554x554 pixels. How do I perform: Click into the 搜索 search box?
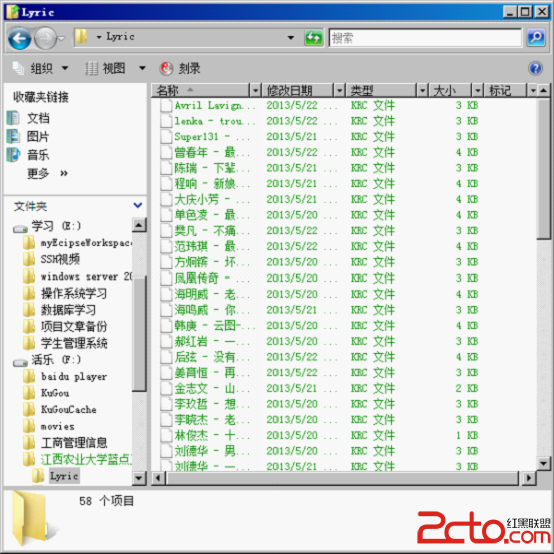click(x=425, y=37)
